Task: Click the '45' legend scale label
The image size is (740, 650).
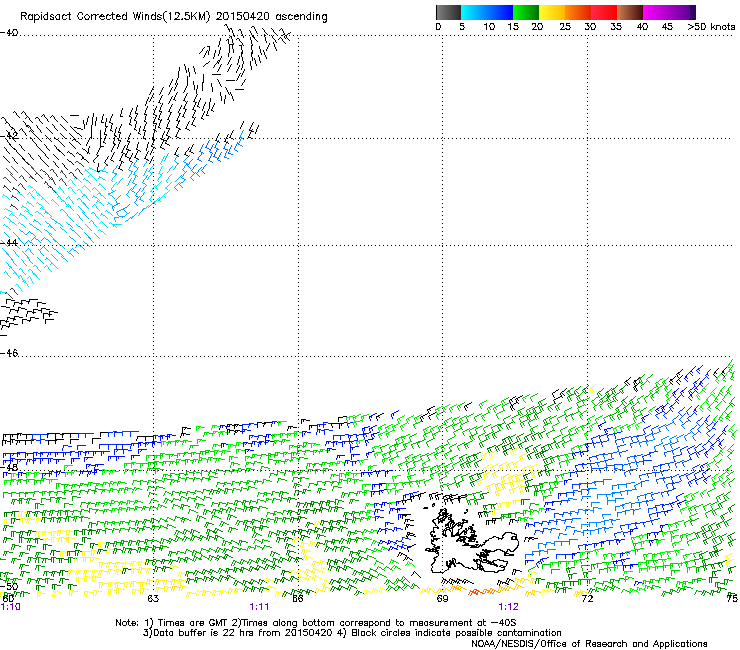Action: 667,27
